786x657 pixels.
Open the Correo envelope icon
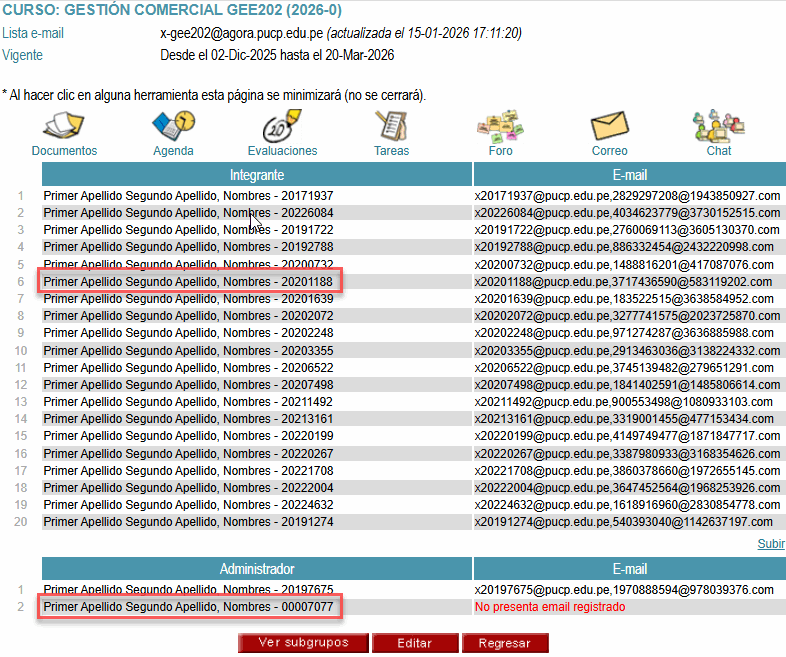(x=609, y=127)
